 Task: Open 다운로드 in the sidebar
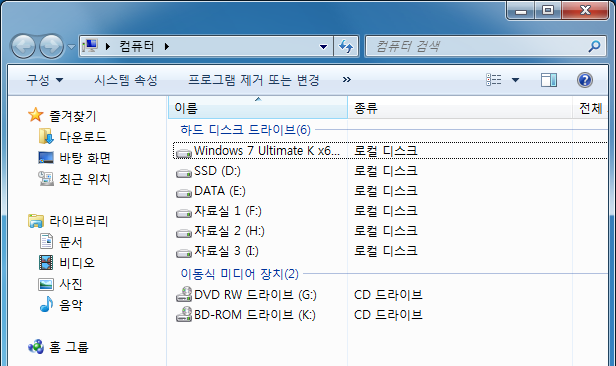(x=83, y=137)
